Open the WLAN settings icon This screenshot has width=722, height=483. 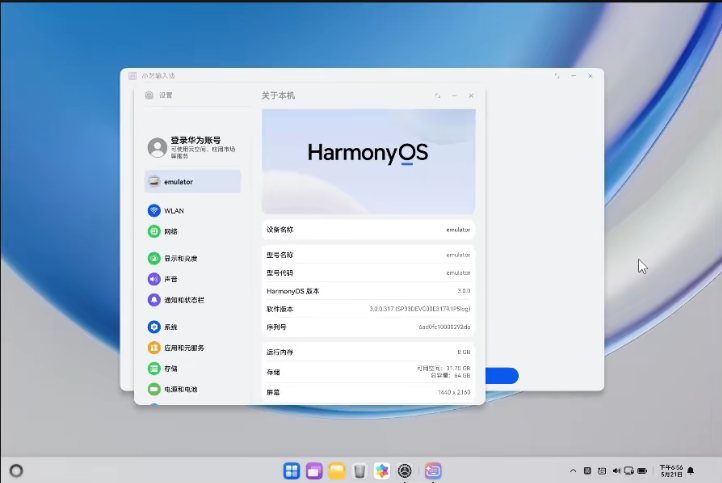pyautogui.click(x=154, y=210)
